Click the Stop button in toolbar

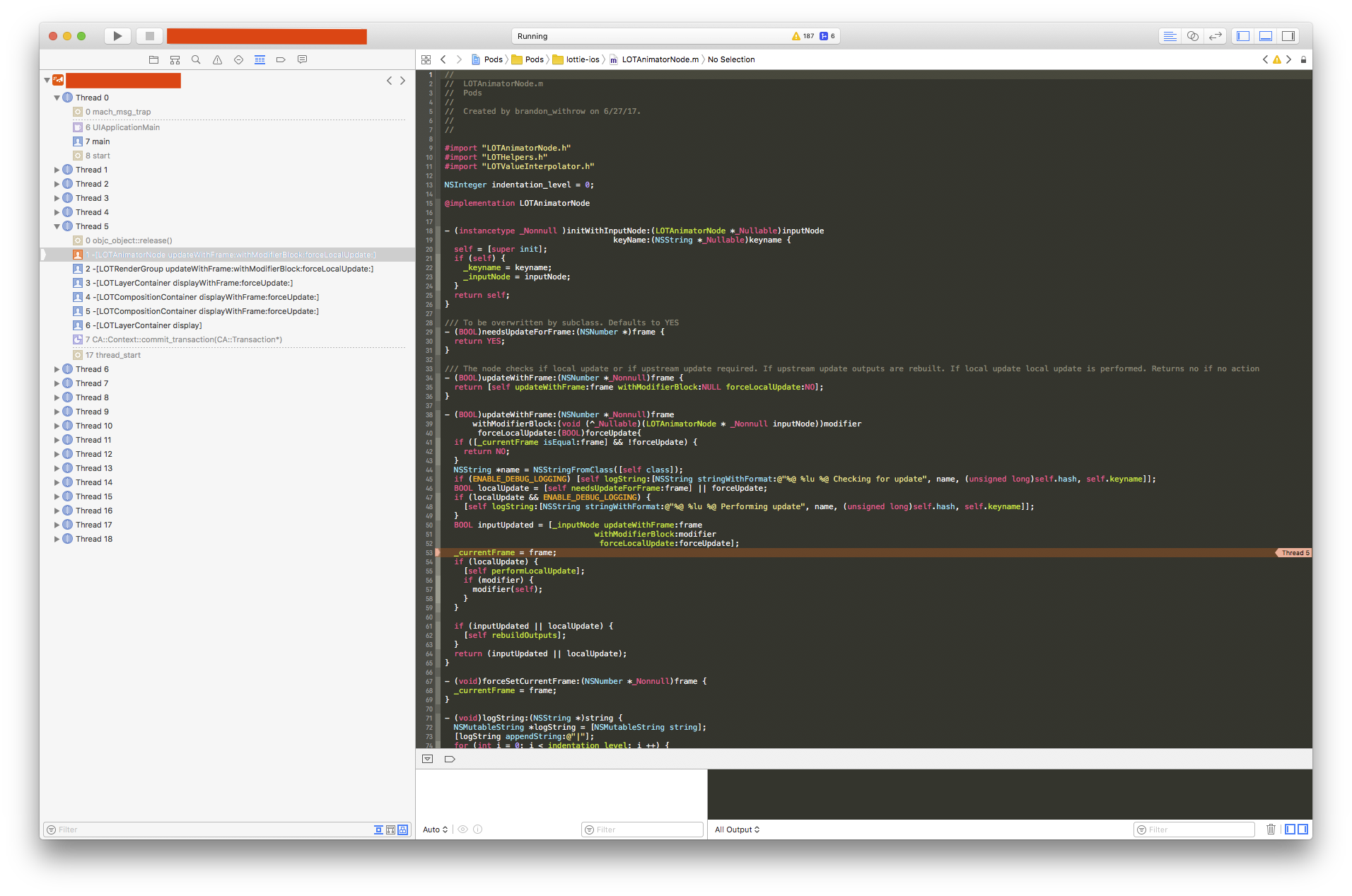(x=149, y=36)
